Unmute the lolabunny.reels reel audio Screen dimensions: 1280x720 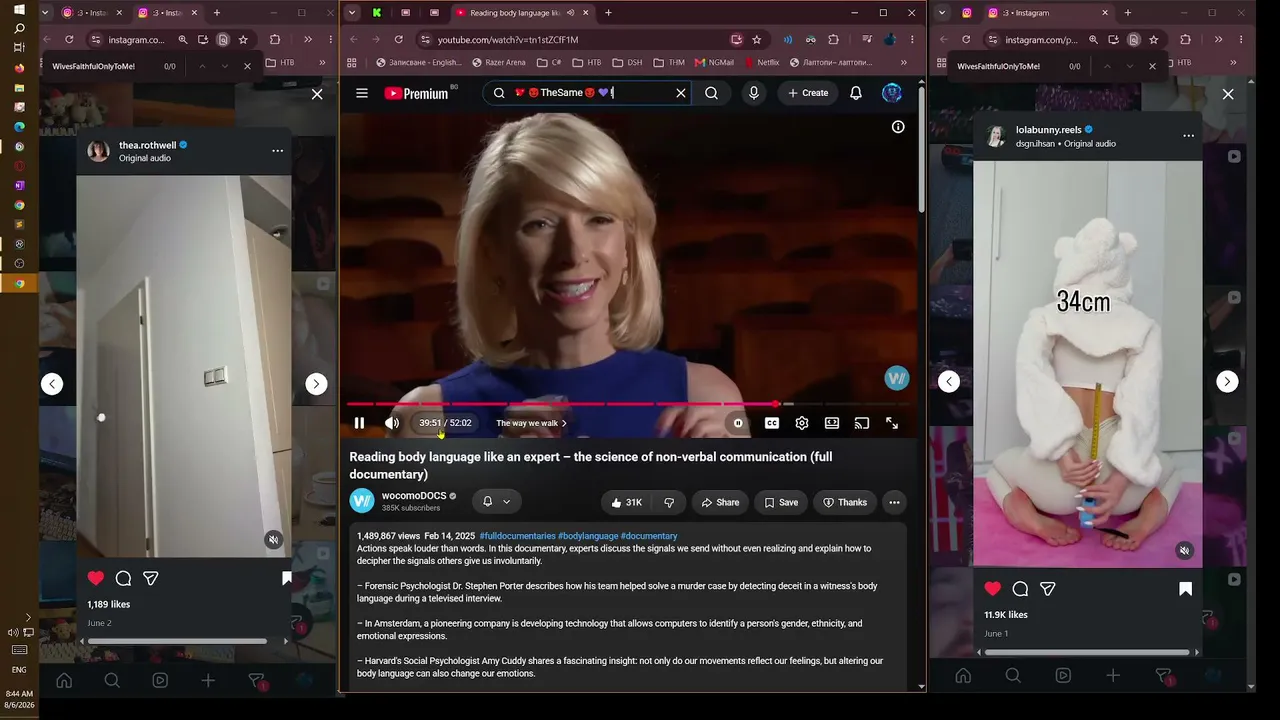1184,551
